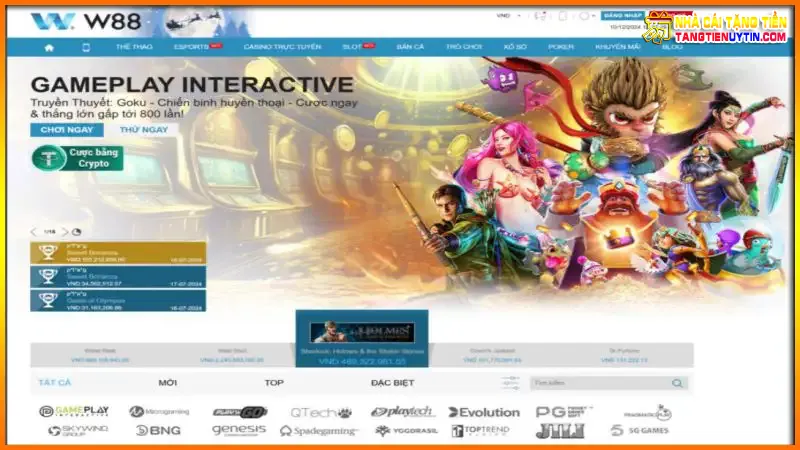This screenshot has width=800, height=450.
Task: Click the Sherlock Holmes game thumbnail image
Action: [x=362, y=333]
